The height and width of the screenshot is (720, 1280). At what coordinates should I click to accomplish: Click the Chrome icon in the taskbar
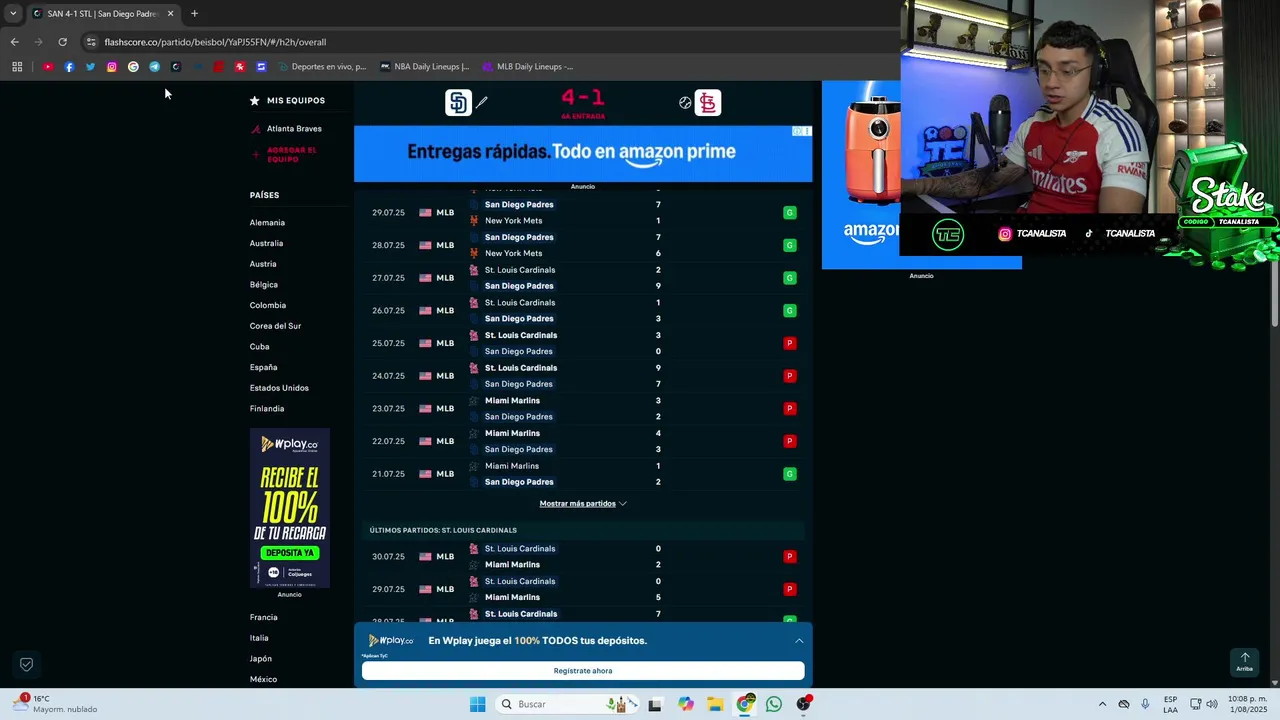tap(745, 704)
